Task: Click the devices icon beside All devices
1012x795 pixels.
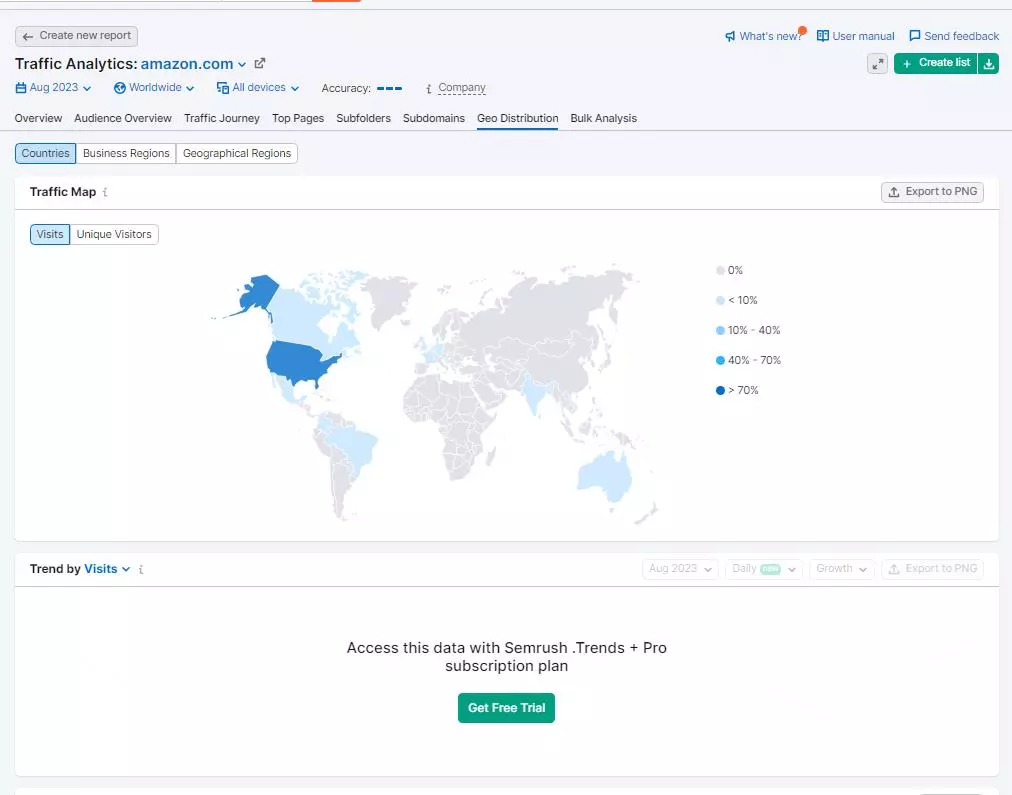Action: [223, 88]
